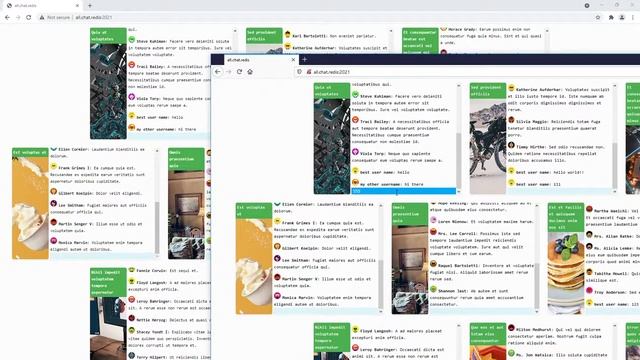Viewport: 640px width, 360px height.
Task: Focus the Chrome address bar
Action: pos(318,17)
